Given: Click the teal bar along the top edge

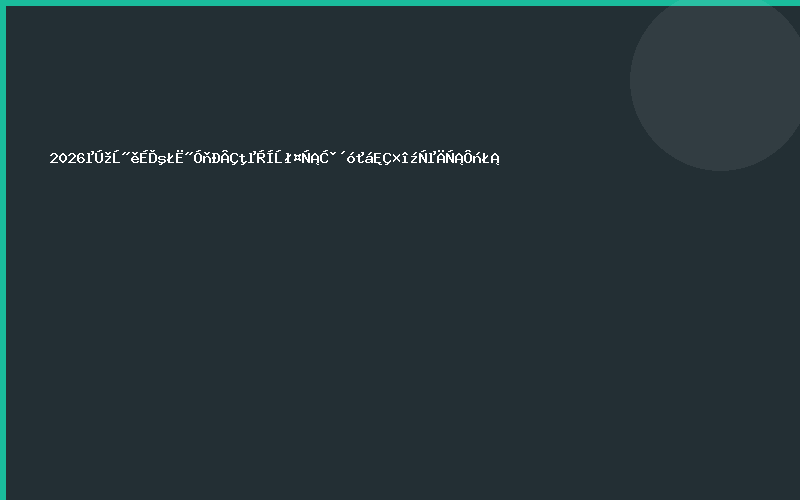Looking at the screenshot, I should [x=400, y=2].
